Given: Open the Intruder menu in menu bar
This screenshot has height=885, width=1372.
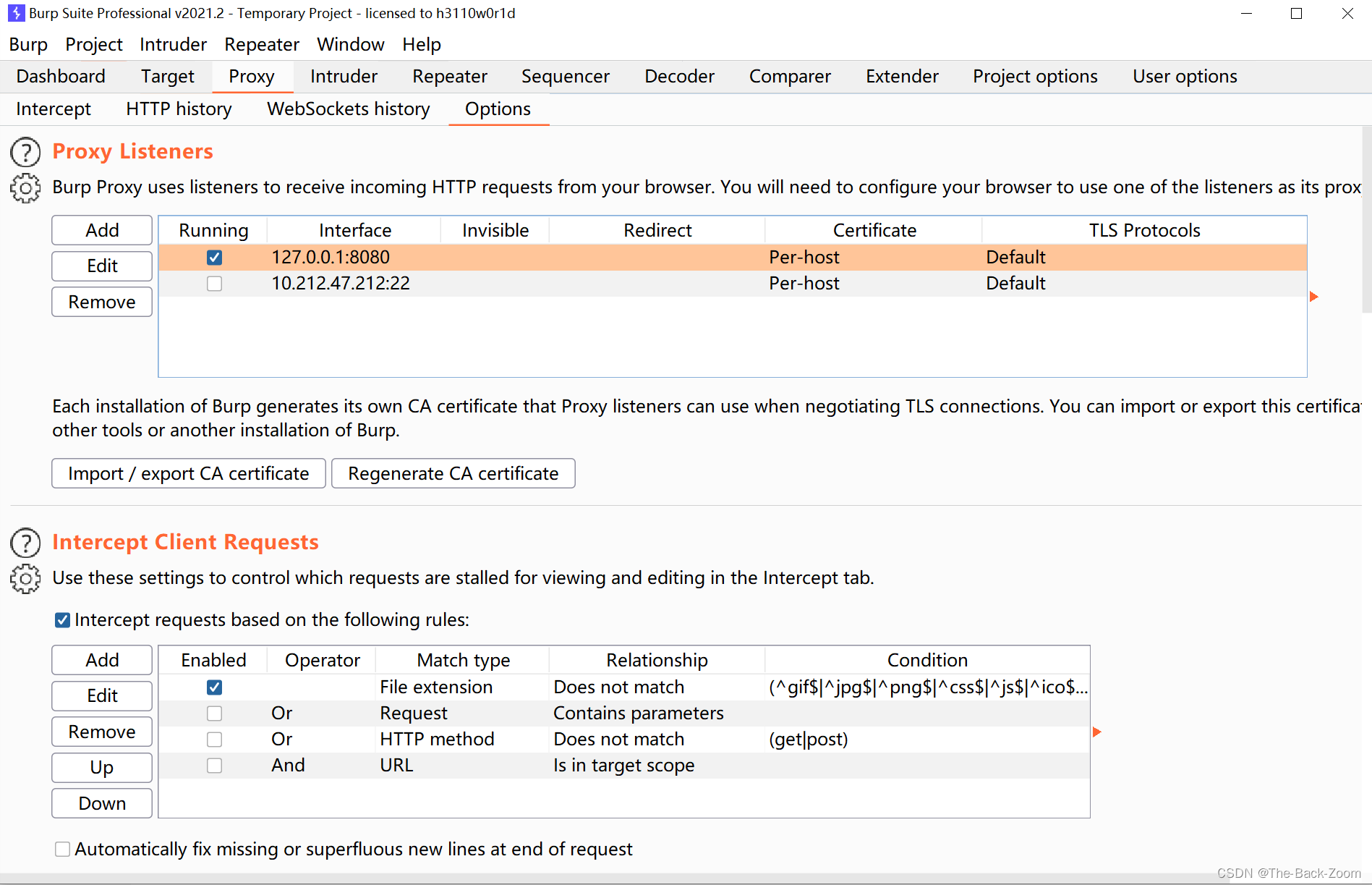Looking at the screenshot, I should 173,45.
